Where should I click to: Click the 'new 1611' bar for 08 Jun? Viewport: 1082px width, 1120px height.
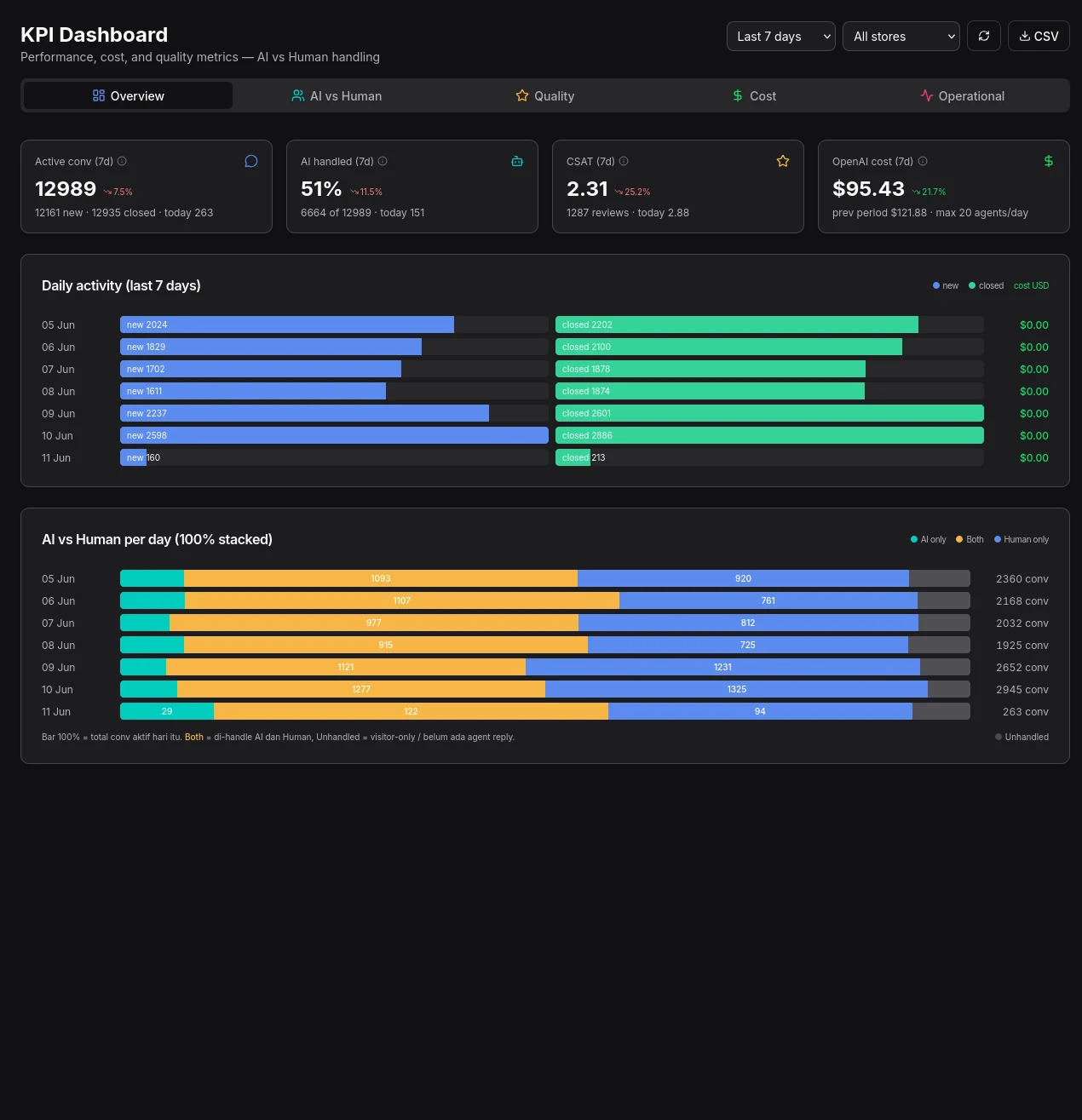[x=253, y=391]
